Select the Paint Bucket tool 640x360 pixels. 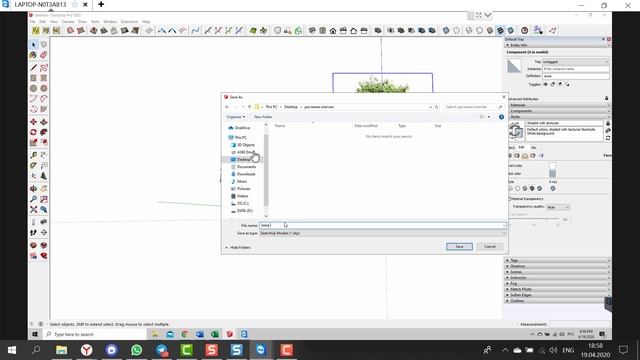pyautogui.click(x=33, y=55)
